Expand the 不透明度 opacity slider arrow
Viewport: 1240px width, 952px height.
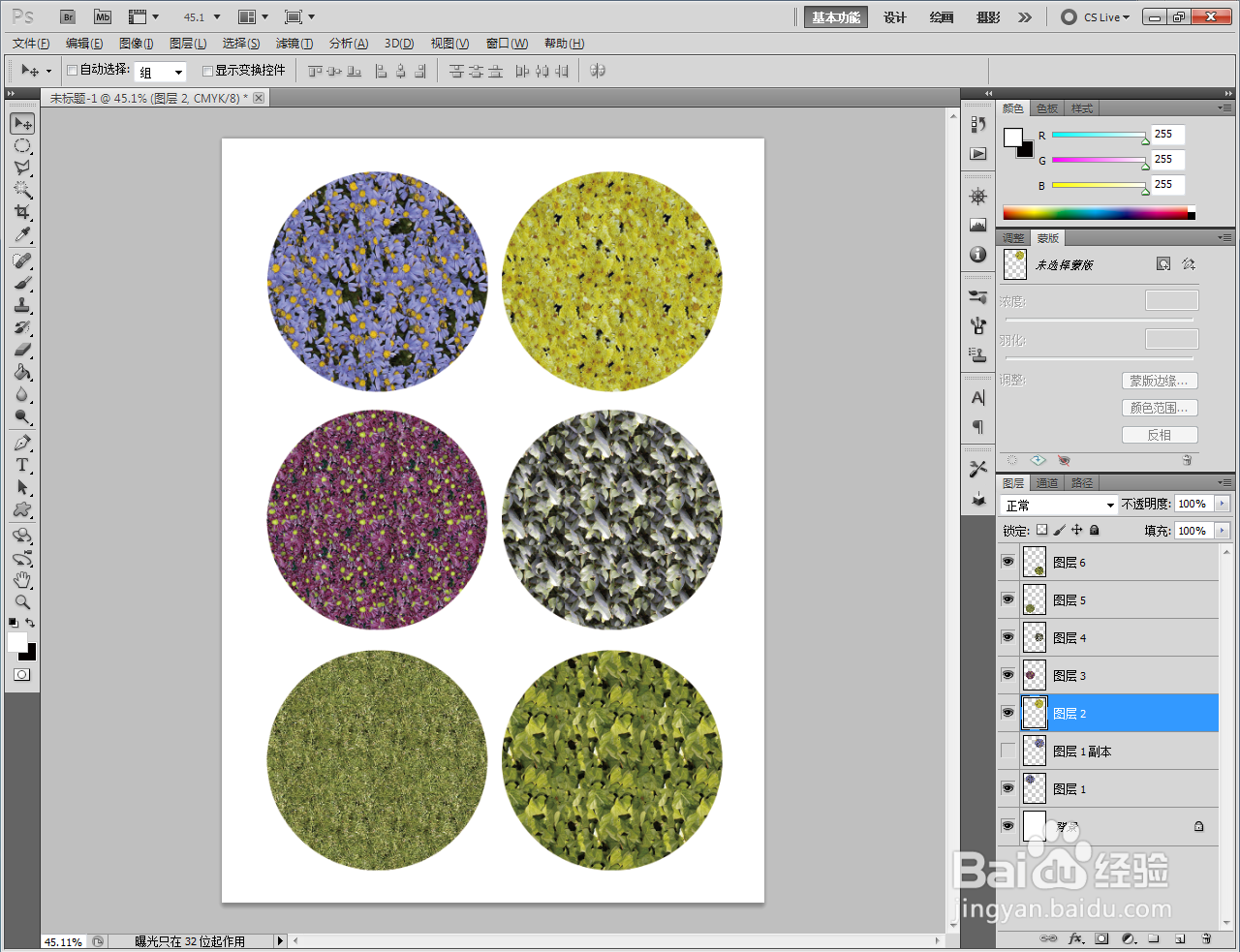tap(1222, 504)
